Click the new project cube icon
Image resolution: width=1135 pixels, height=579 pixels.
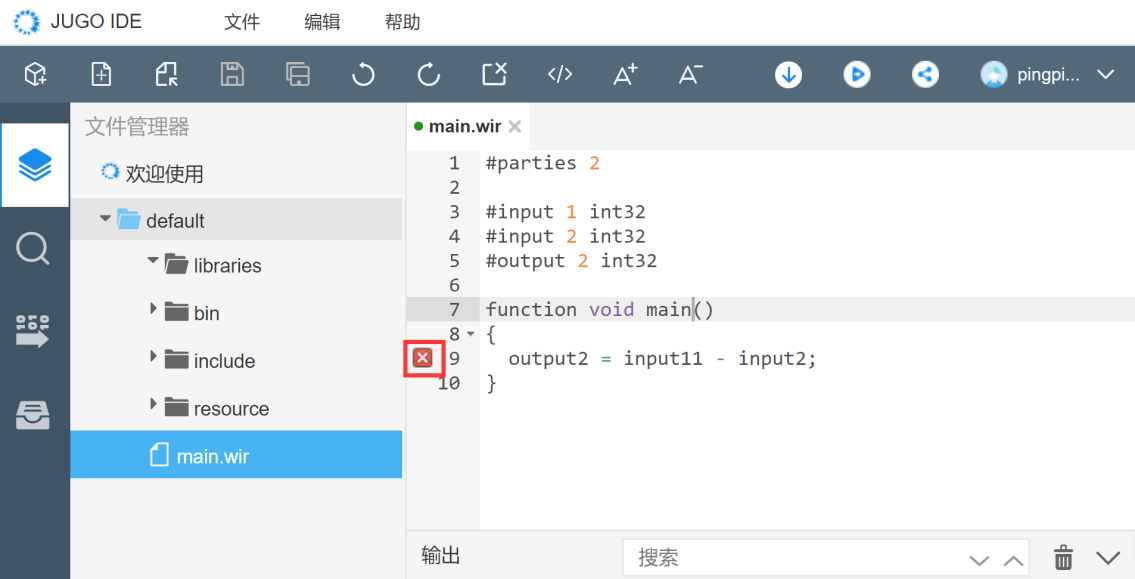coord(36,74)
